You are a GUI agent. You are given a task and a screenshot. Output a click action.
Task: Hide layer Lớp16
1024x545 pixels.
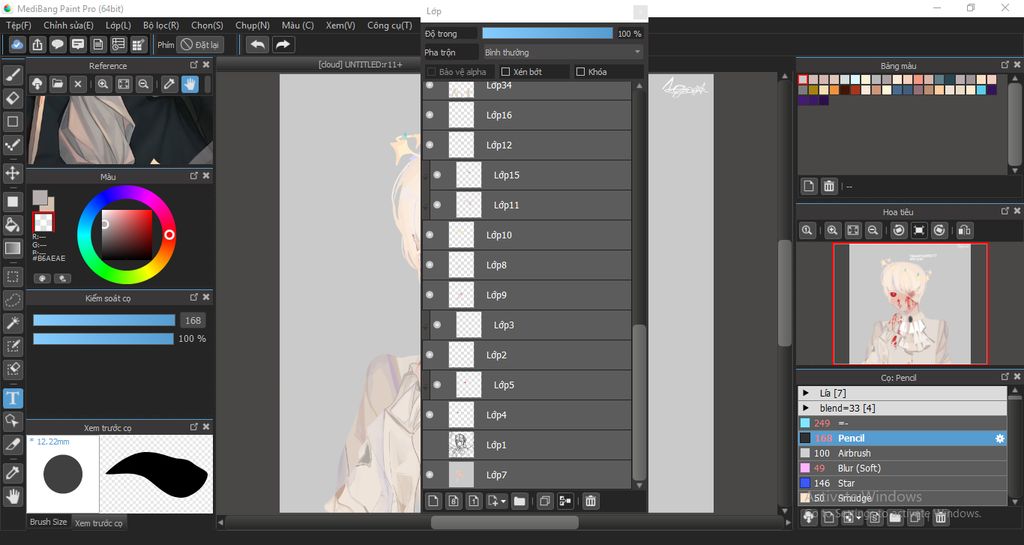pos(430,115)
